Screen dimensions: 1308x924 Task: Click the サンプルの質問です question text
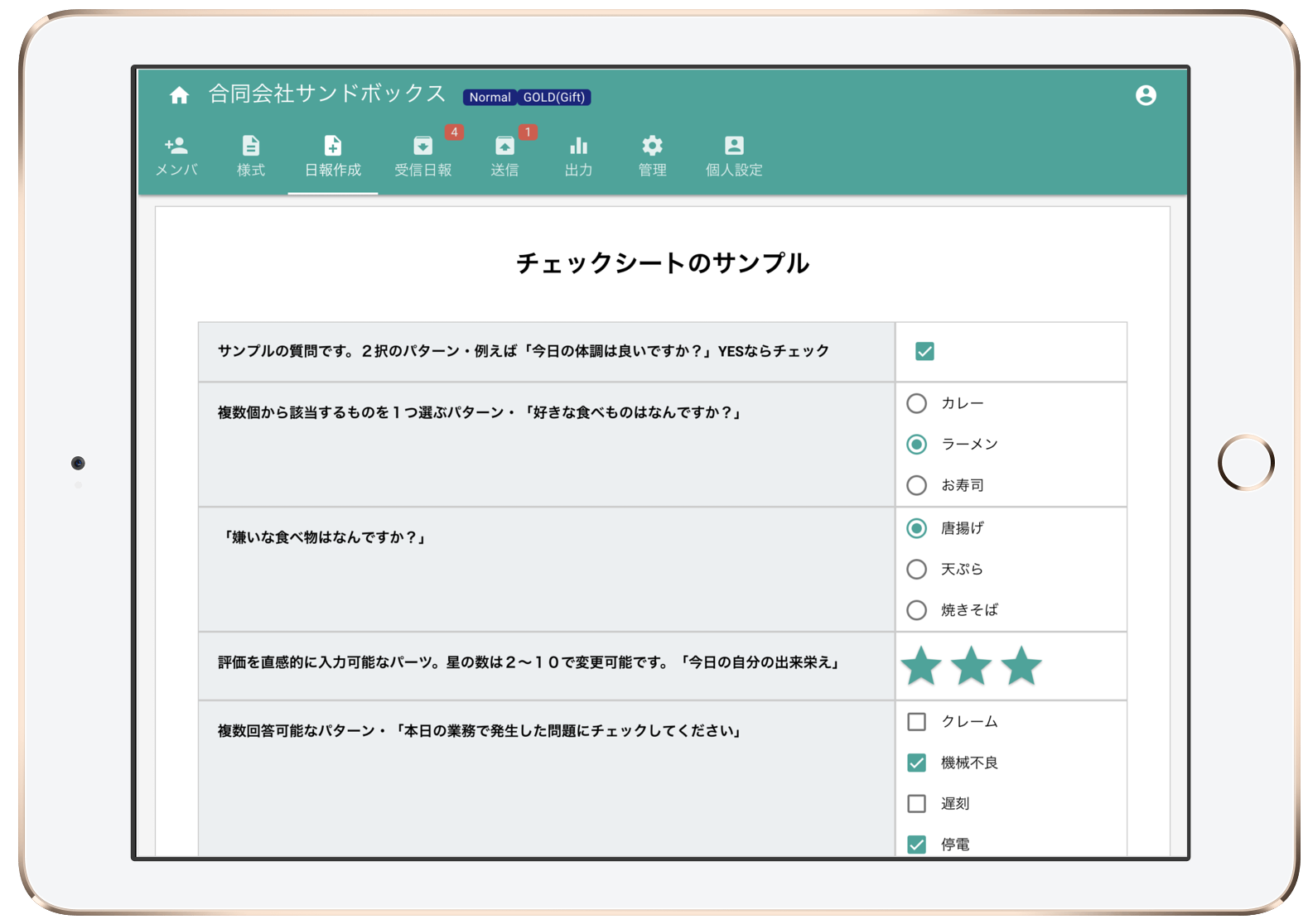coord(524,351)
